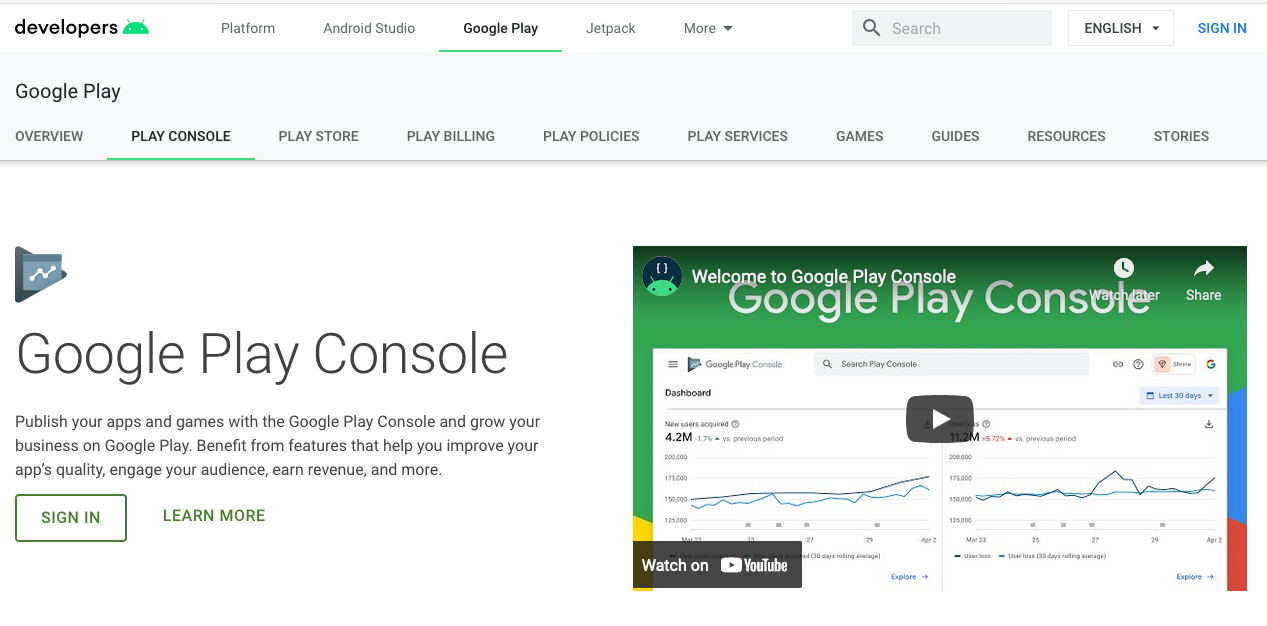The image size is (1267, 626).
Task: Open the Jetpack navigation tab
Action: coord(611,28)
